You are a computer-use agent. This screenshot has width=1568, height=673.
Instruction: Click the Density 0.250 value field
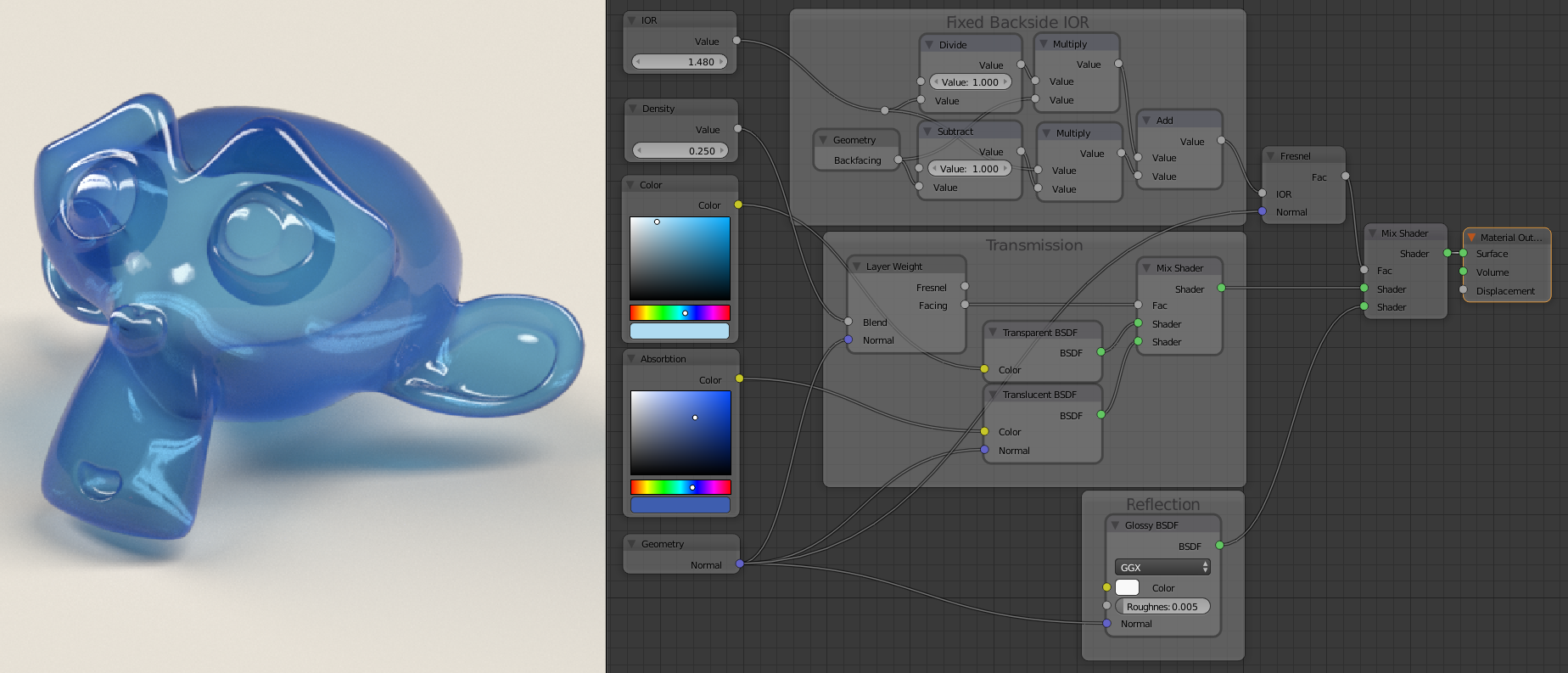coord(680,151)
